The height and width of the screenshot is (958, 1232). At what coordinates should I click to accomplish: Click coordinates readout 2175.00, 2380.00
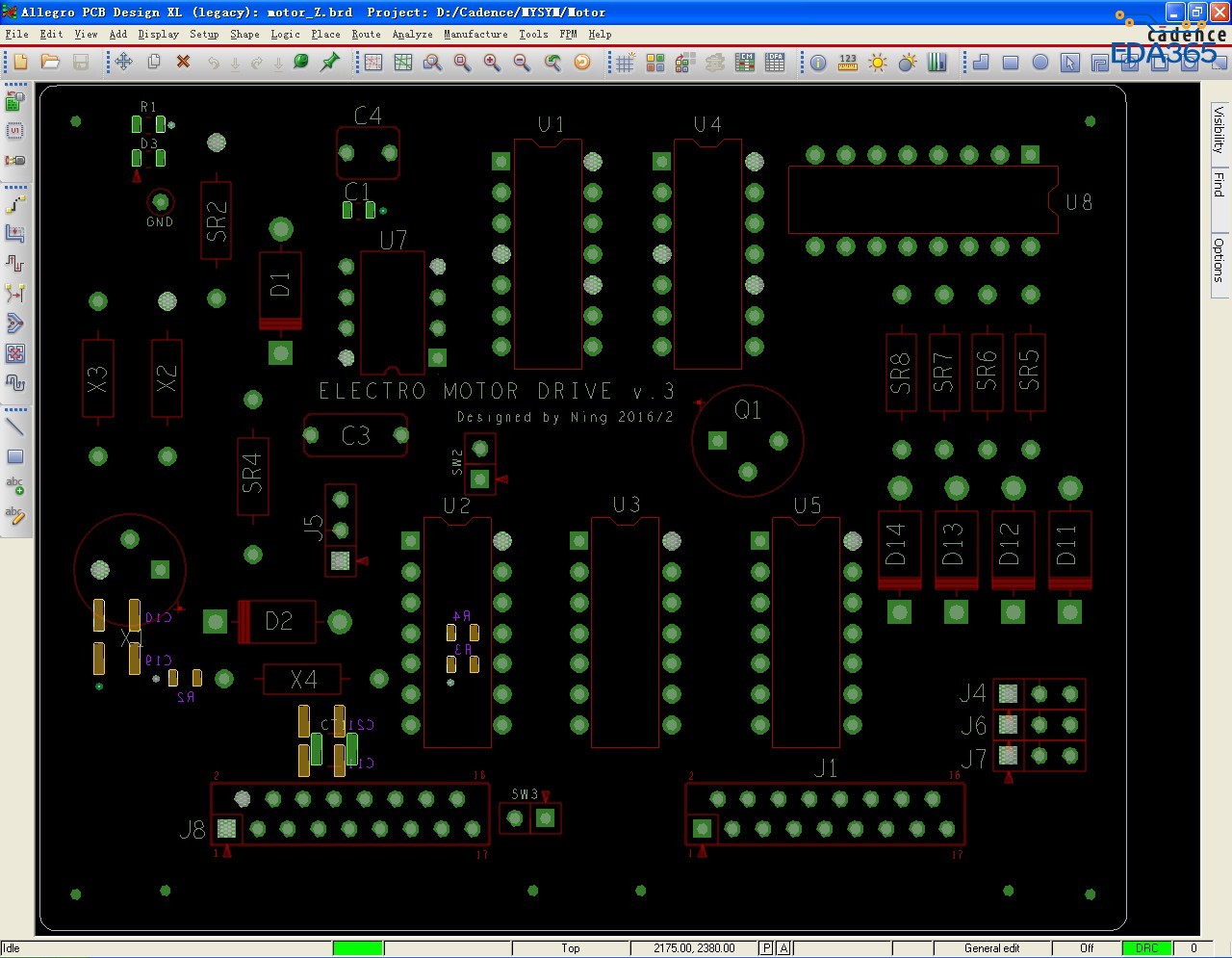click(694, 948)
